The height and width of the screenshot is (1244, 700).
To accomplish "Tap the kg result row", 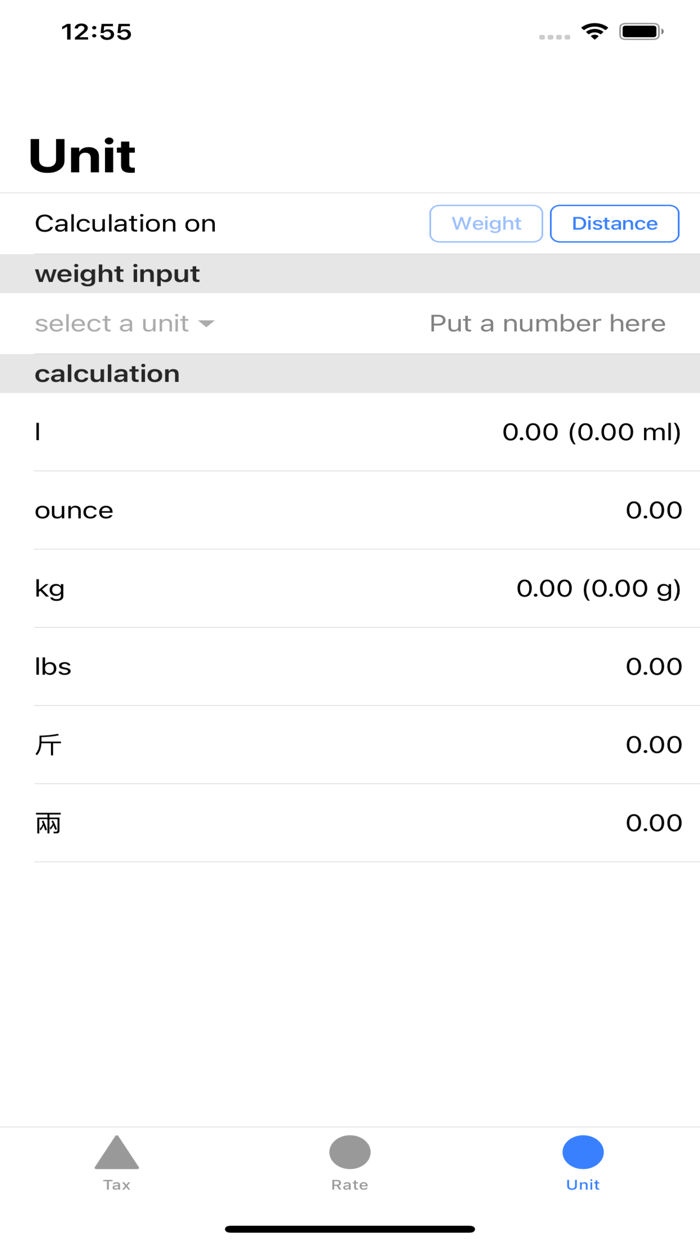I will (350, 588).
